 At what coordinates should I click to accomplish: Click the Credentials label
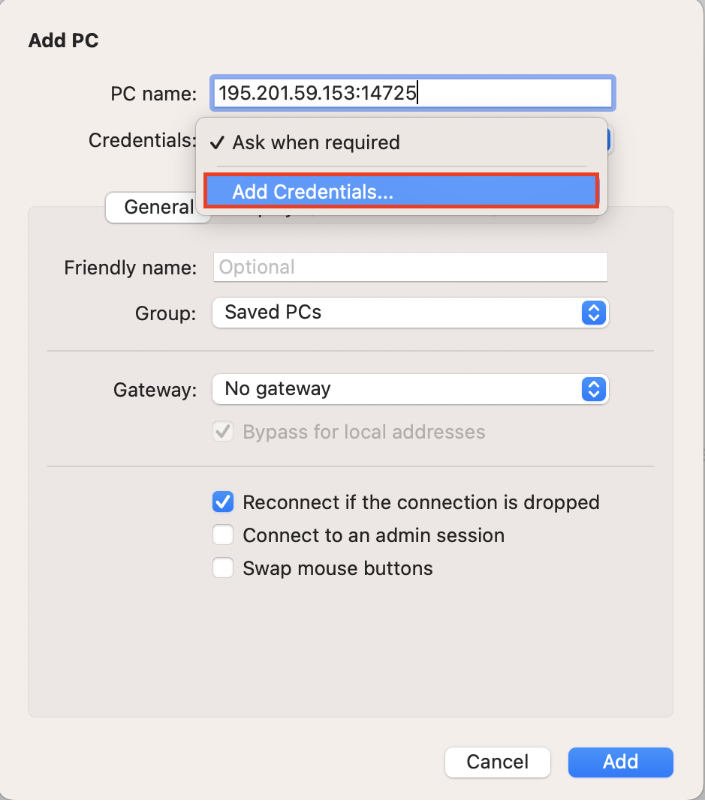(141, 140)
